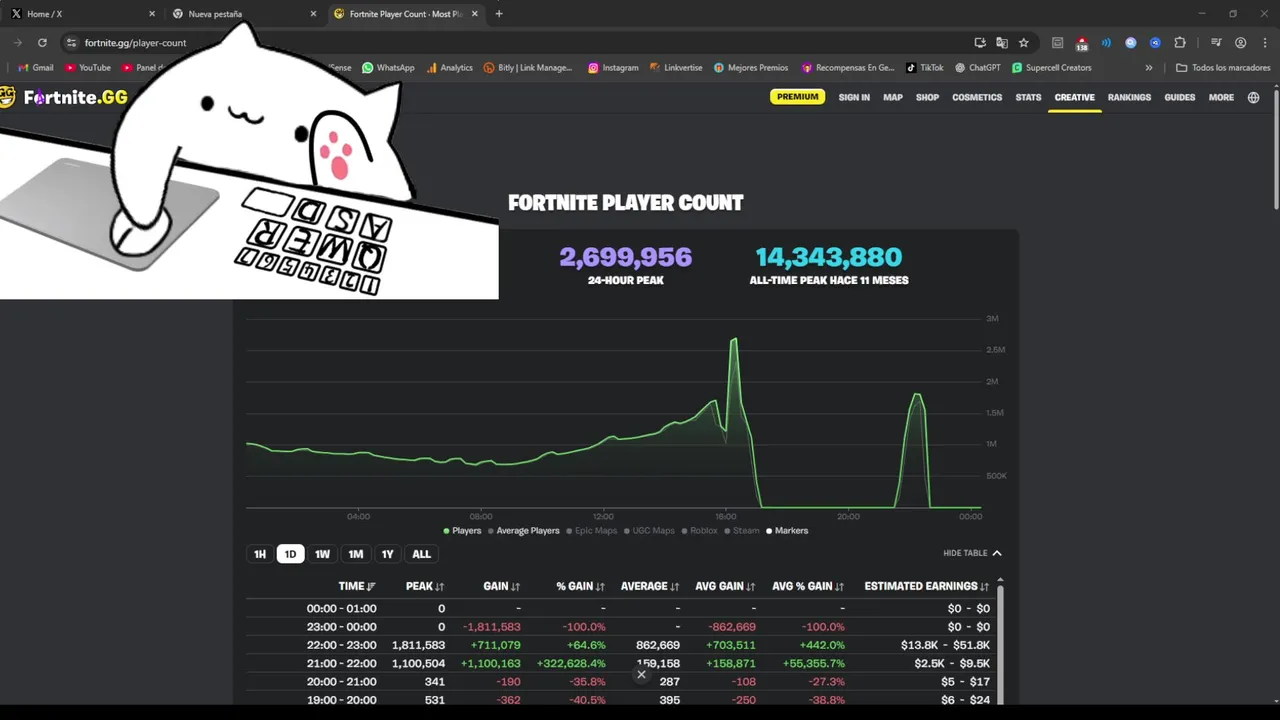The height and width of the screenshot is (720, 1280).
Task: Open the media control music-note icon
Action: [1216, 43]
